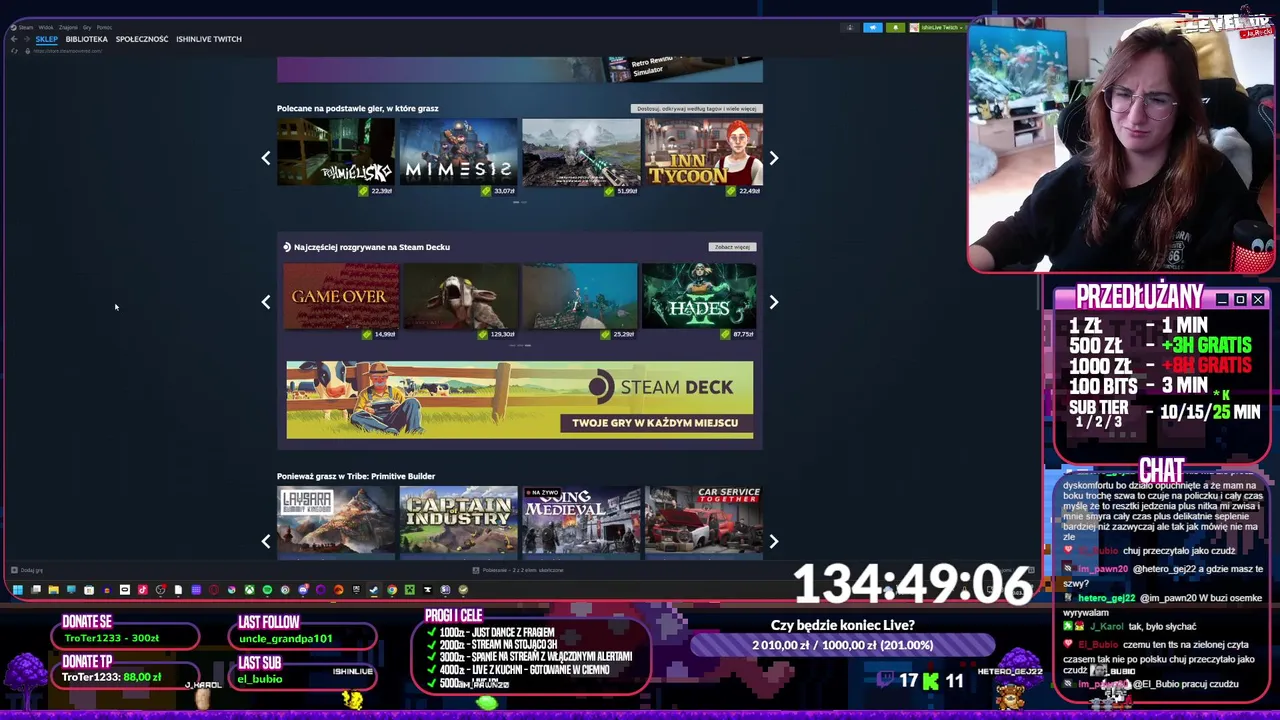Click the Steam Deck promotional banner
The image size is (1280, 720).
point(520,400)
